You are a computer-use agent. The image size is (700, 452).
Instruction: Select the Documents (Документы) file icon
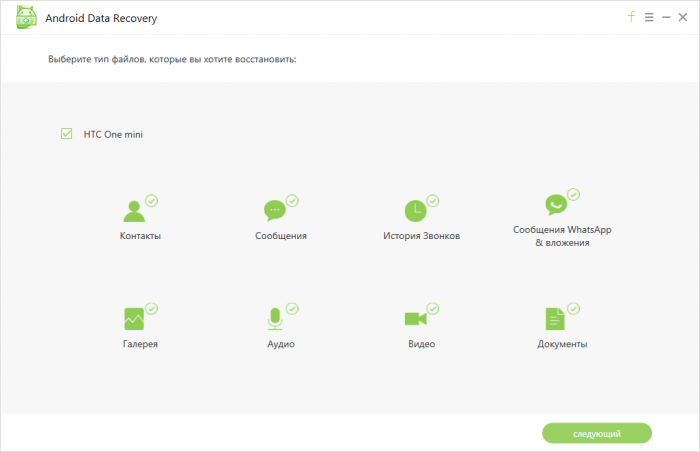coord(554,319)
